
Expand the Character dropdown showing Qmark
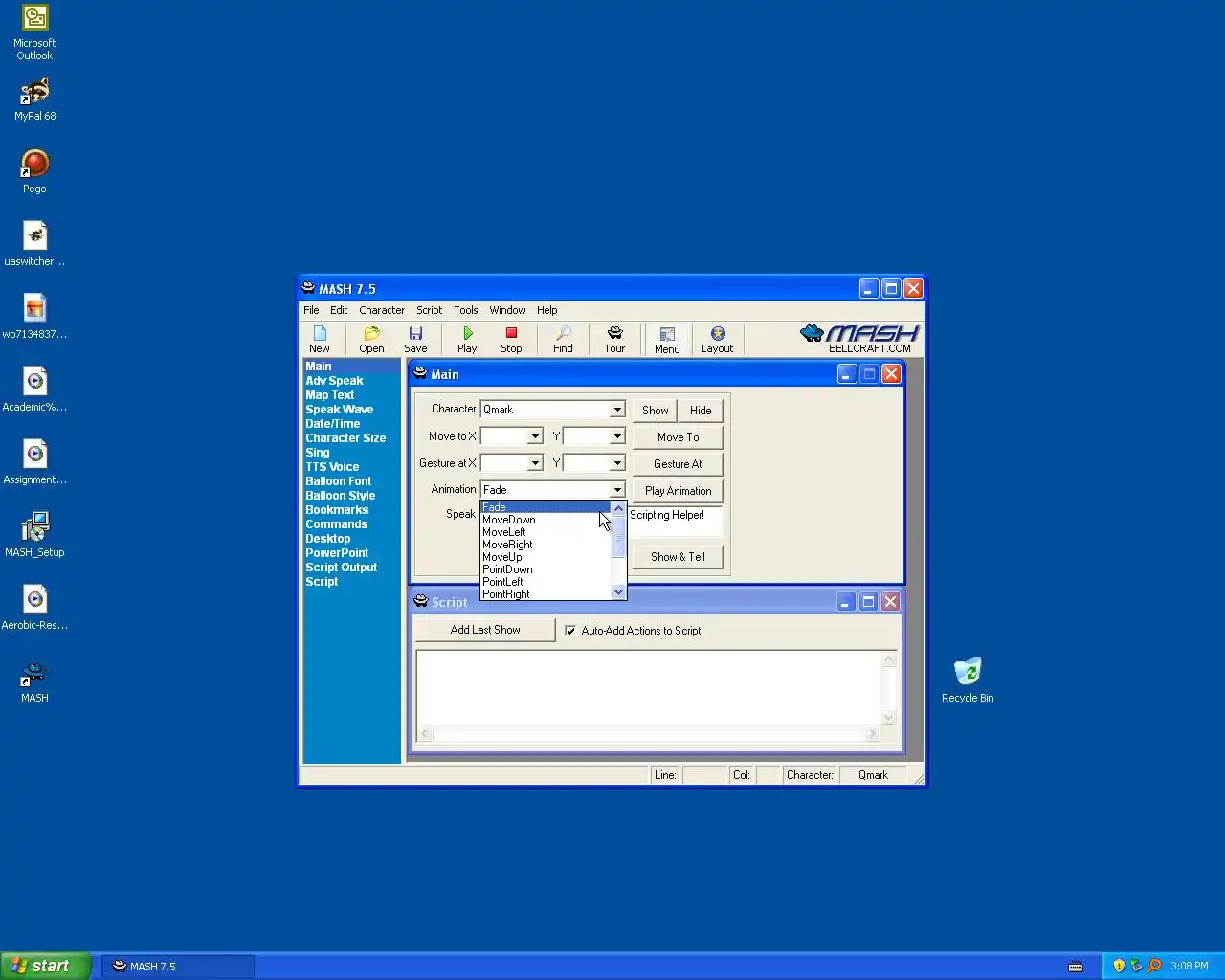tap(617, 410)
